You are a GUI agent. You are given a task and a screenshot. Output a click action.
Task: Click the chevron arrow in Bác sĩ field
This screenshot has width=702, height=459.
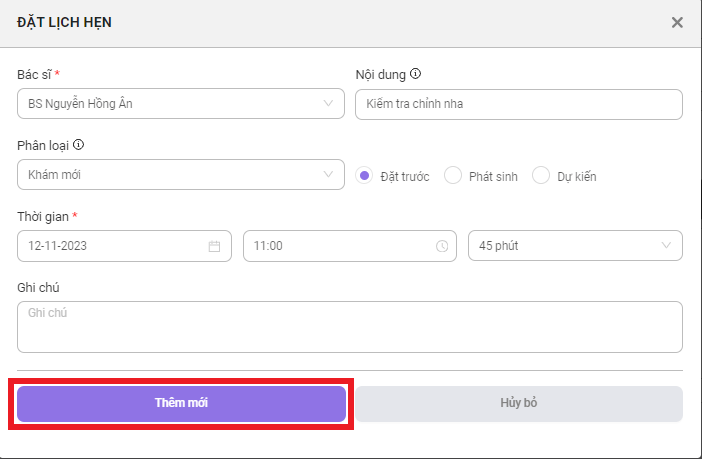pos(328,103)
